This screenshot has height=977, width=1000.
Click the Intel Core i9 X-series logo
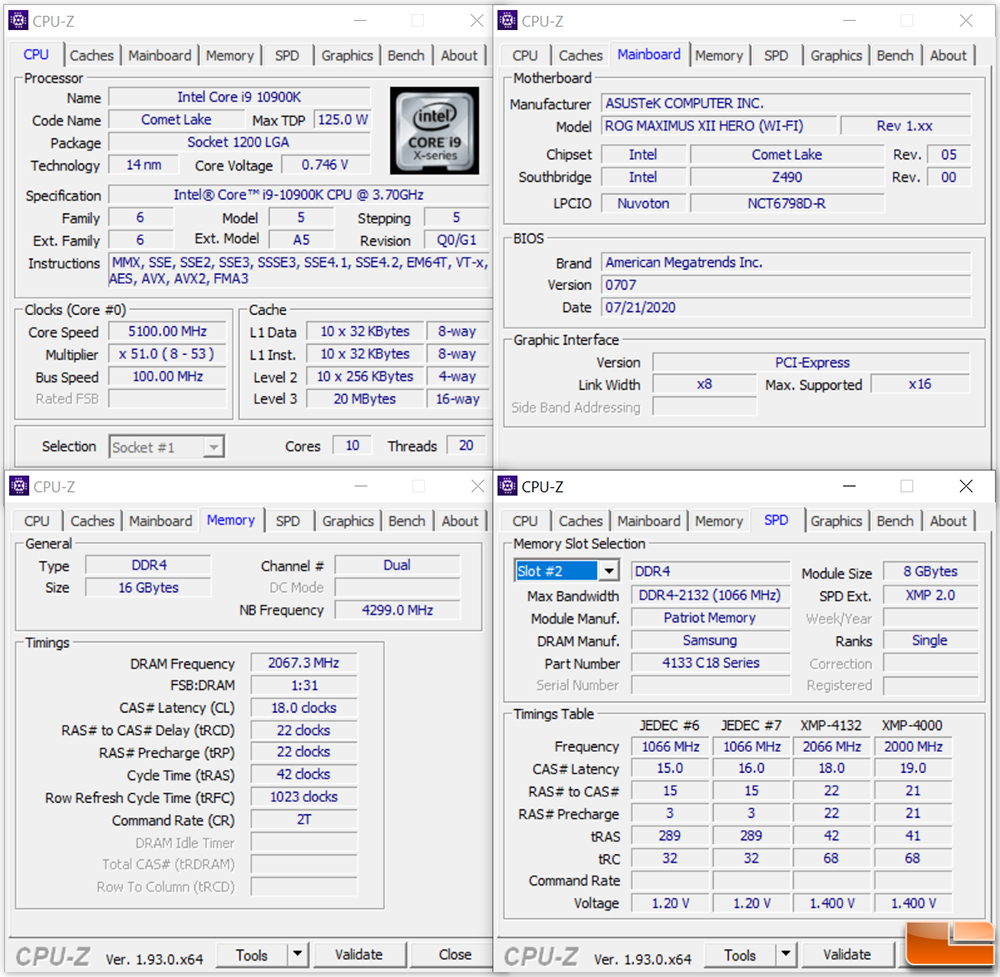pyautogui.click(x=434, y=131)
